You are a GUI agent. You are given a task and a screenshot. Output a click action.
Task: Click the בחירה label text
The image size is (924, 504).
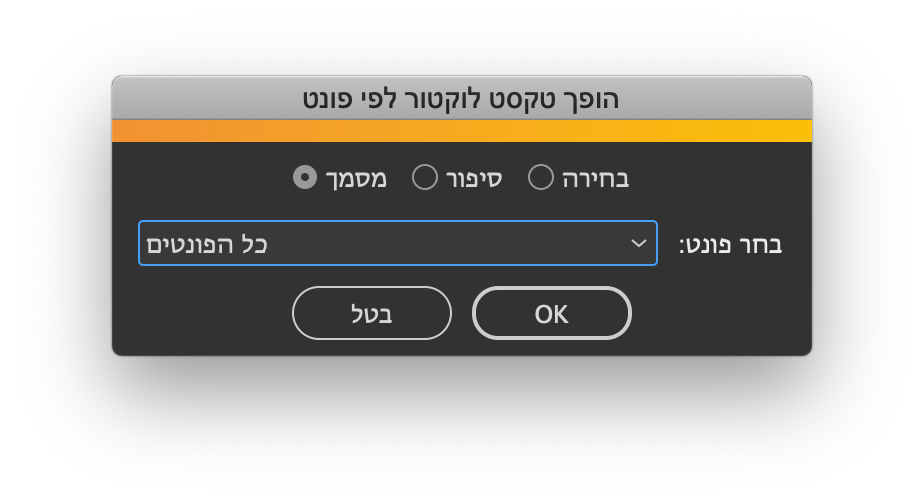click(596, 179)
